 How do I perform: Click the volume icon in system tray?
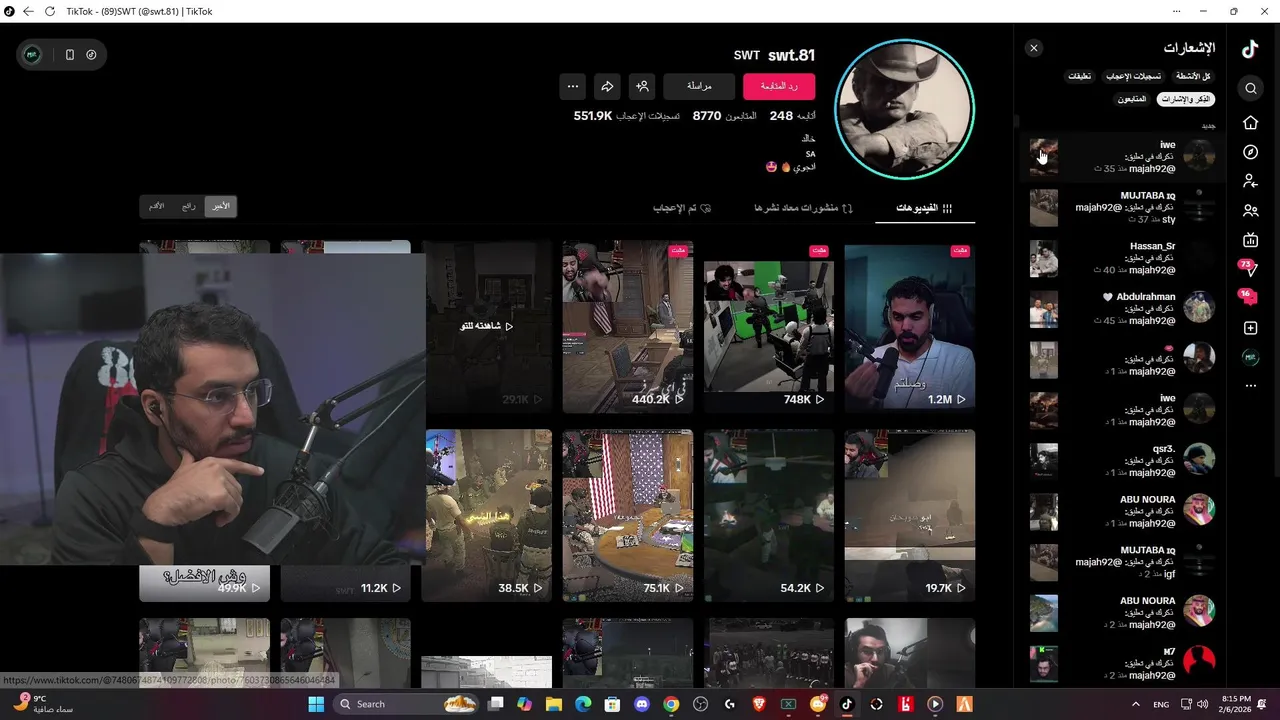[1202, 704]
